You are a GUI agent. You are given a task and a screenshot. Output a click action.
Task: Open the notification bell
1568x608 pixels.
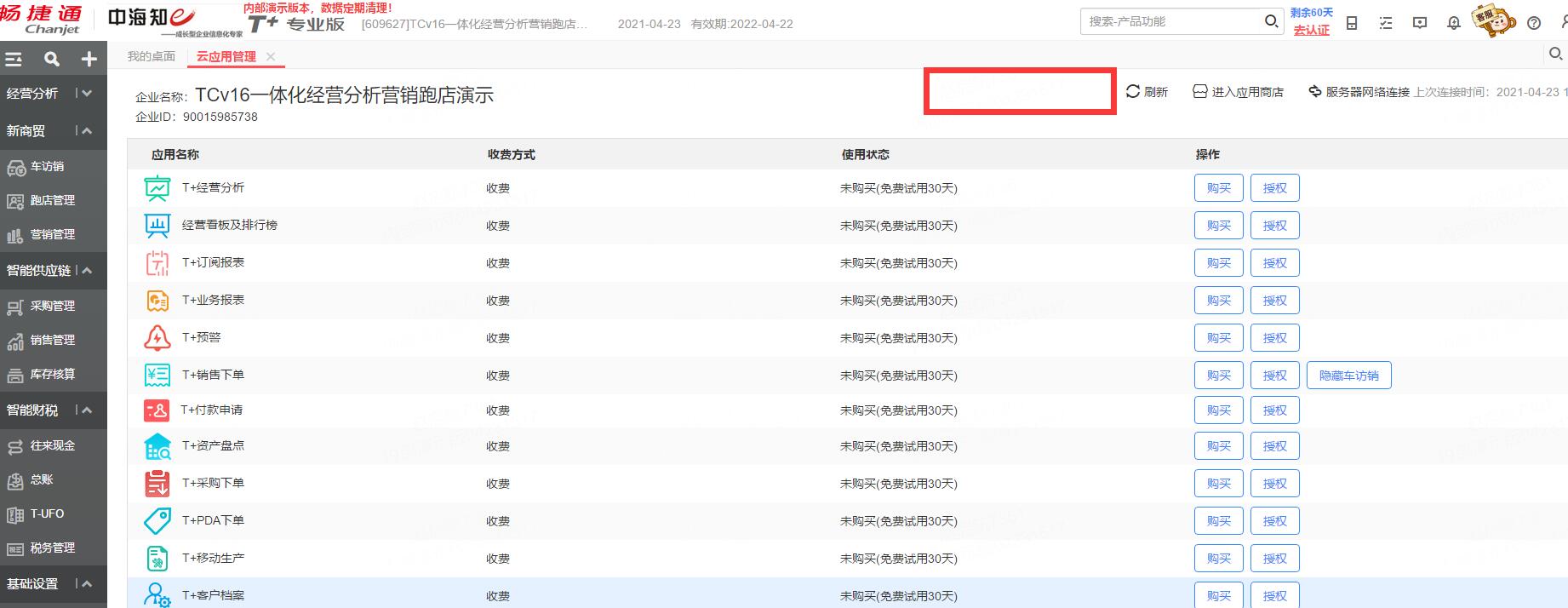point(1454,23)
